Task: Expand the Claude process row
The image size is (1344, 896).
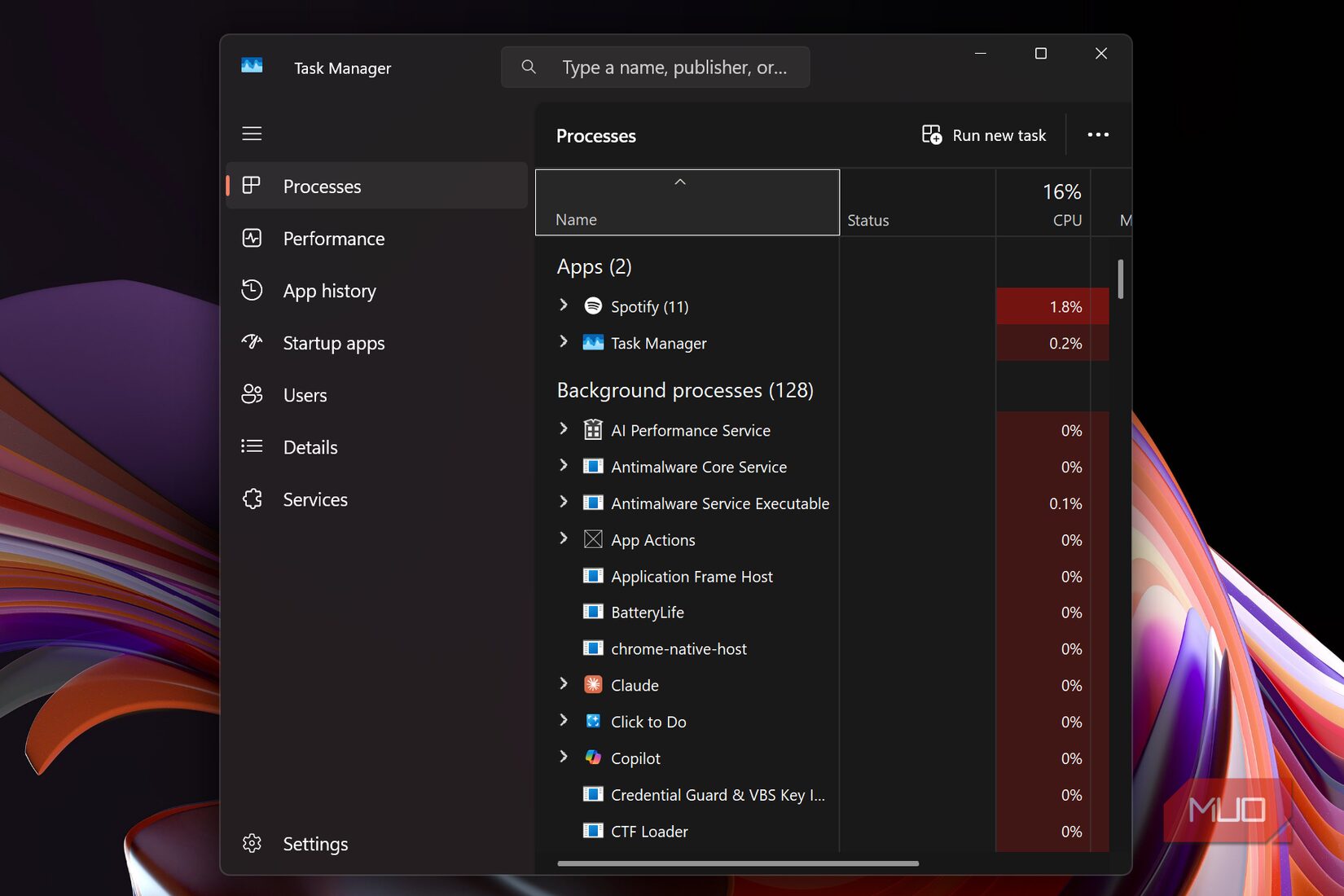Action: click(x=563, y=683)
